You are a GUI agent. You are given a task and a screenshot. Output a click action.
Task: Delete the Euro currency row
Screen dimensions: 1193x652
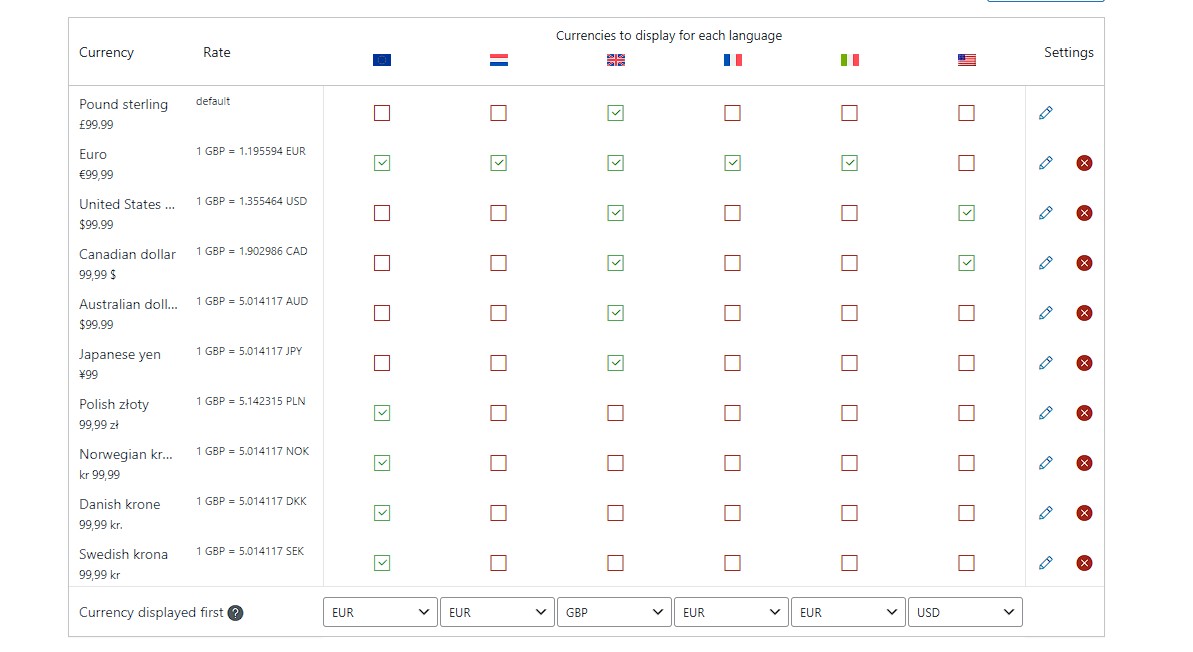click(1084, 163)
